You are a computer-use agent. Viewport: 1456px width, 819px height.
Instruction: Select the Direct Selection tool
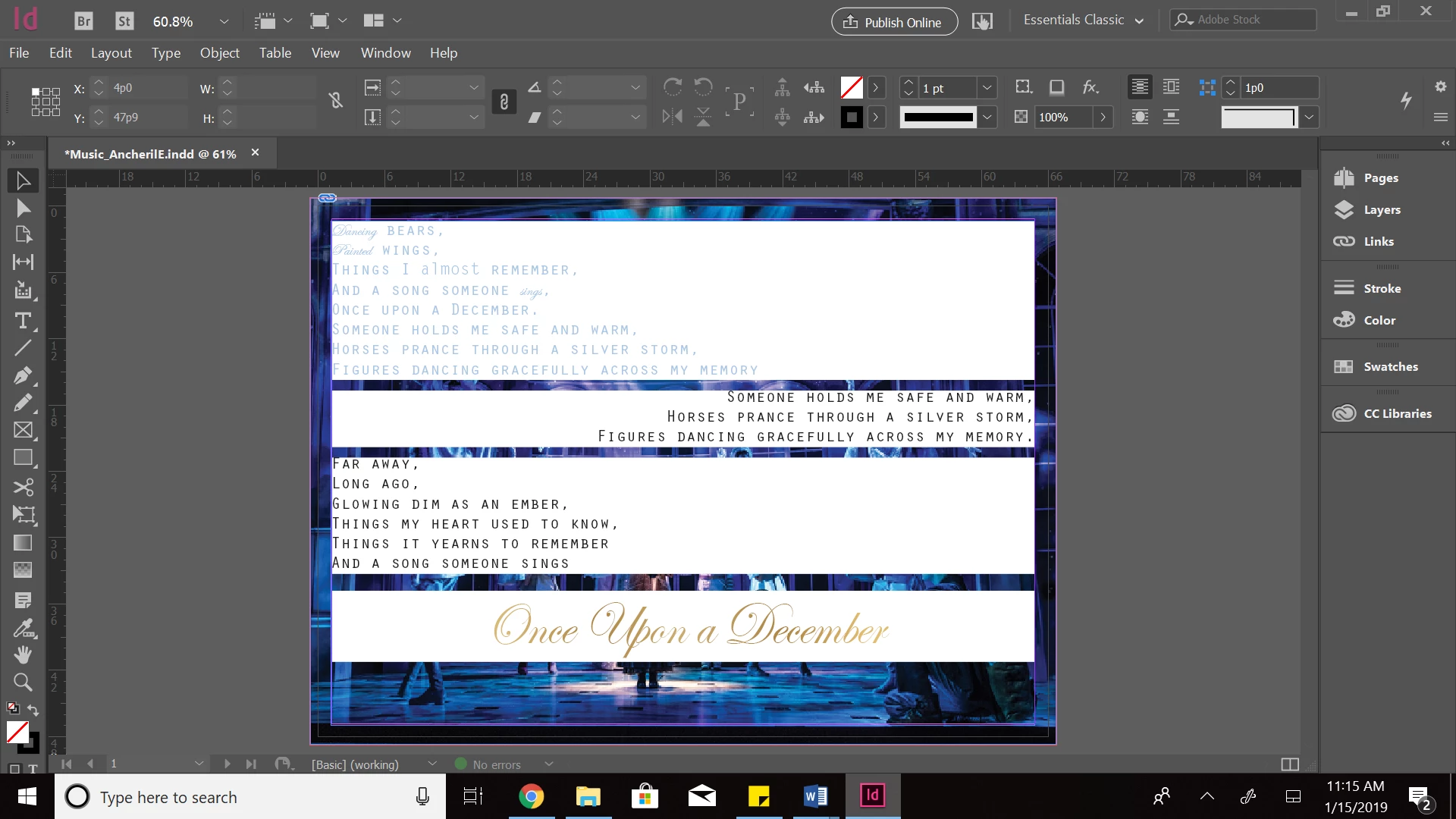click(23, 209)
